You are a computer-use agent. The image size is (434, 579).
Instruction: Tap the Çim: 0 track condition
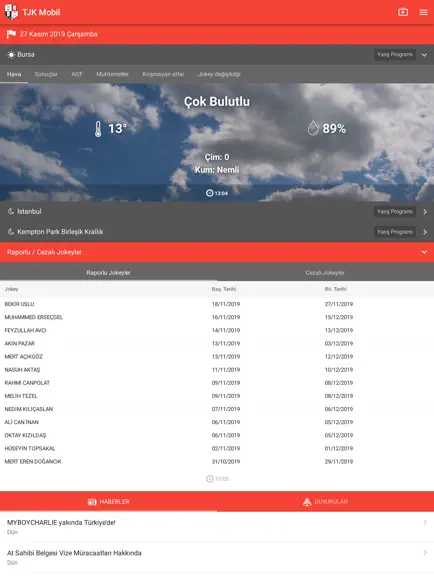(x=217, y=157)
